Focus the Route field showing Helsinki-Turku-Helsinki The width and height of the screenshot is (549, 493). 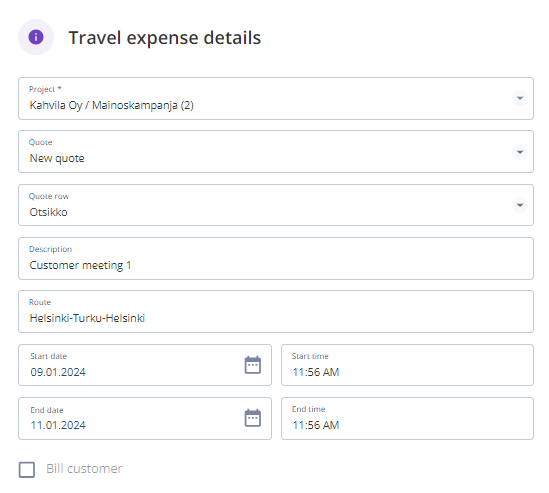[x=276, y=312]
